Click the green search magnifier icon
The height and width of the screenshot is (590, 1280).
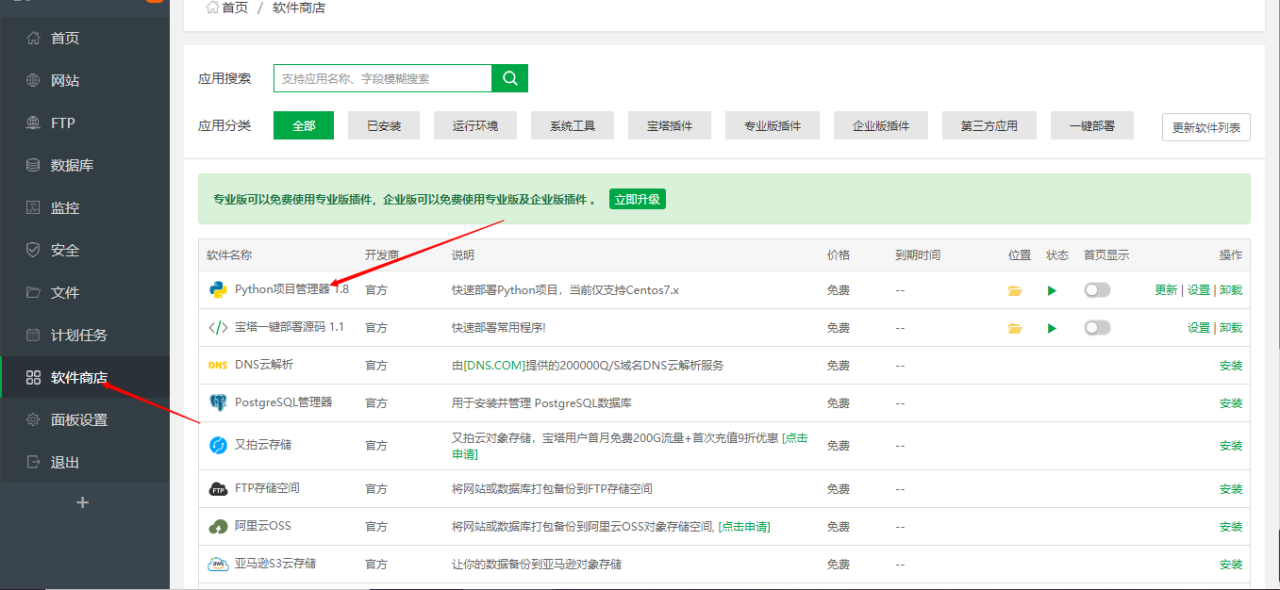tap(509, 78)
